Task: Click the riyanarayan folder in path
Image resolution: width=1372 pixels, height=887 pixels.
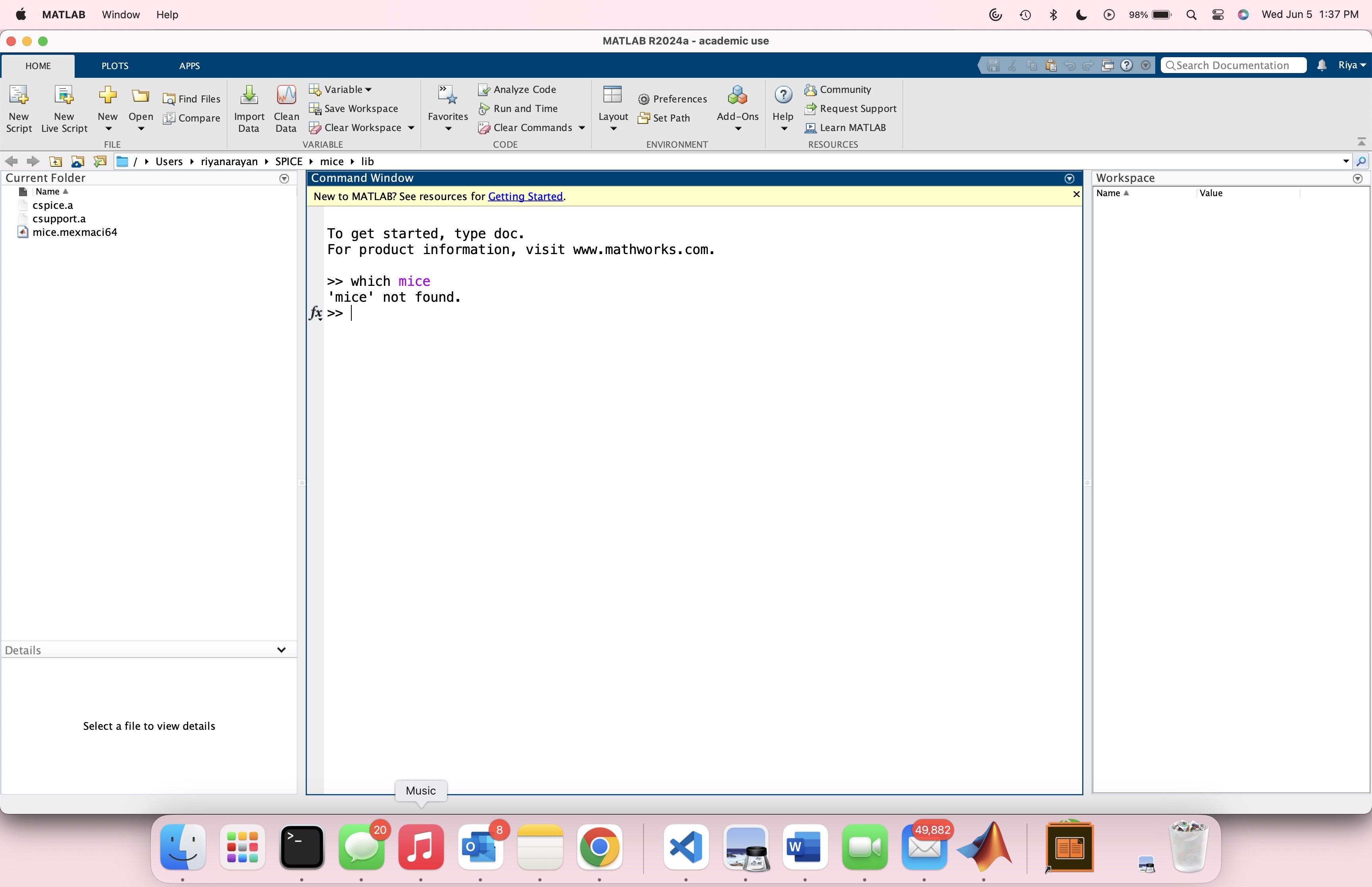Action: click(229, 161)
